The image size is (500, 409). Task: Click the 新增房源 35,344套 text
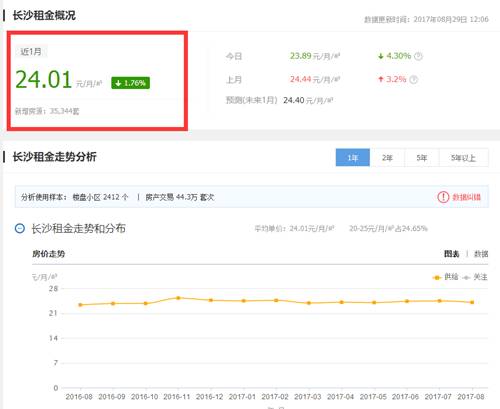coord(47,111)
